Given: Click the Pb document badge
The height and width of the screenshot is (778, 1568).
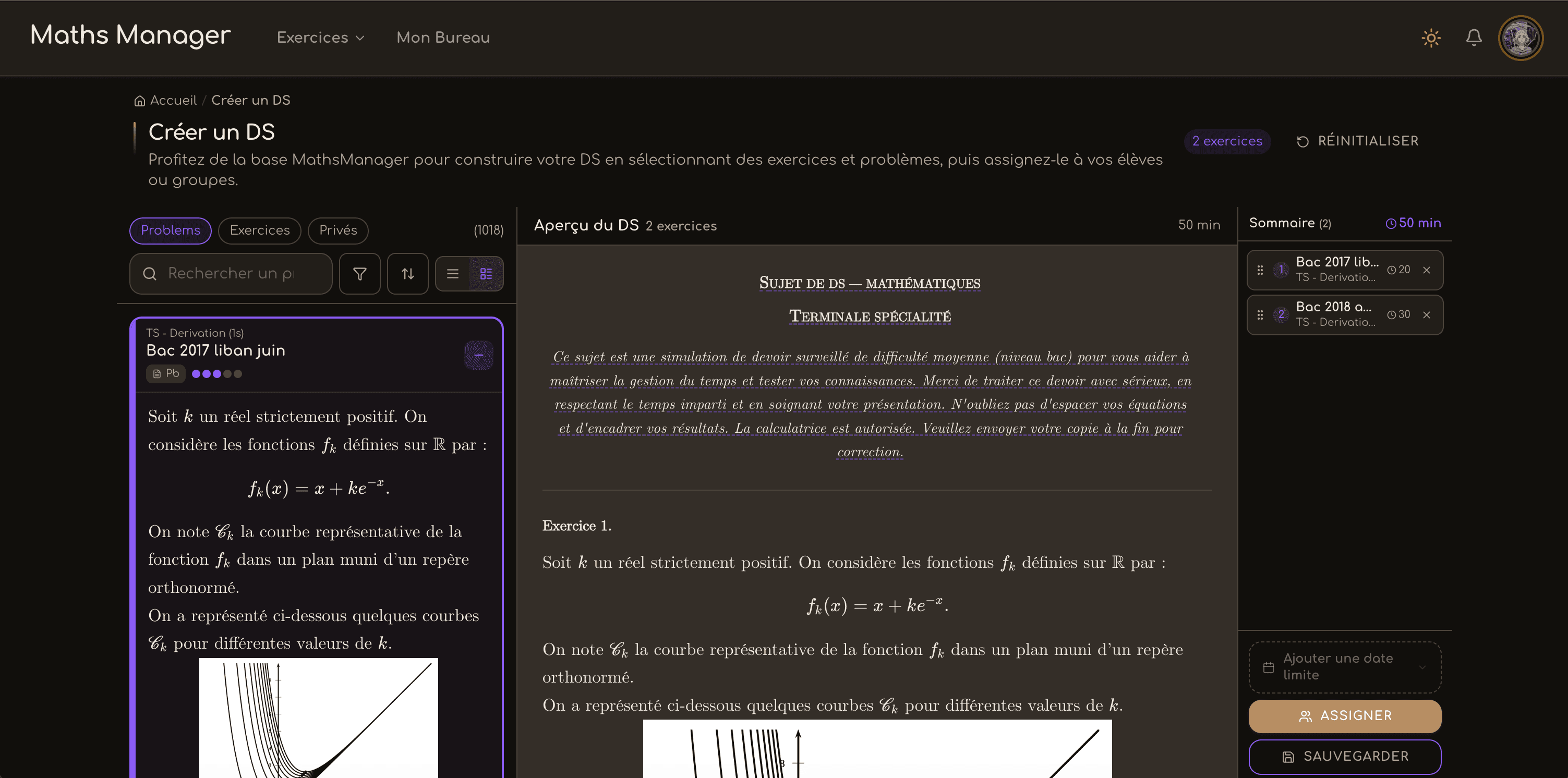Looking at the screenshot, I should point(165,373).
